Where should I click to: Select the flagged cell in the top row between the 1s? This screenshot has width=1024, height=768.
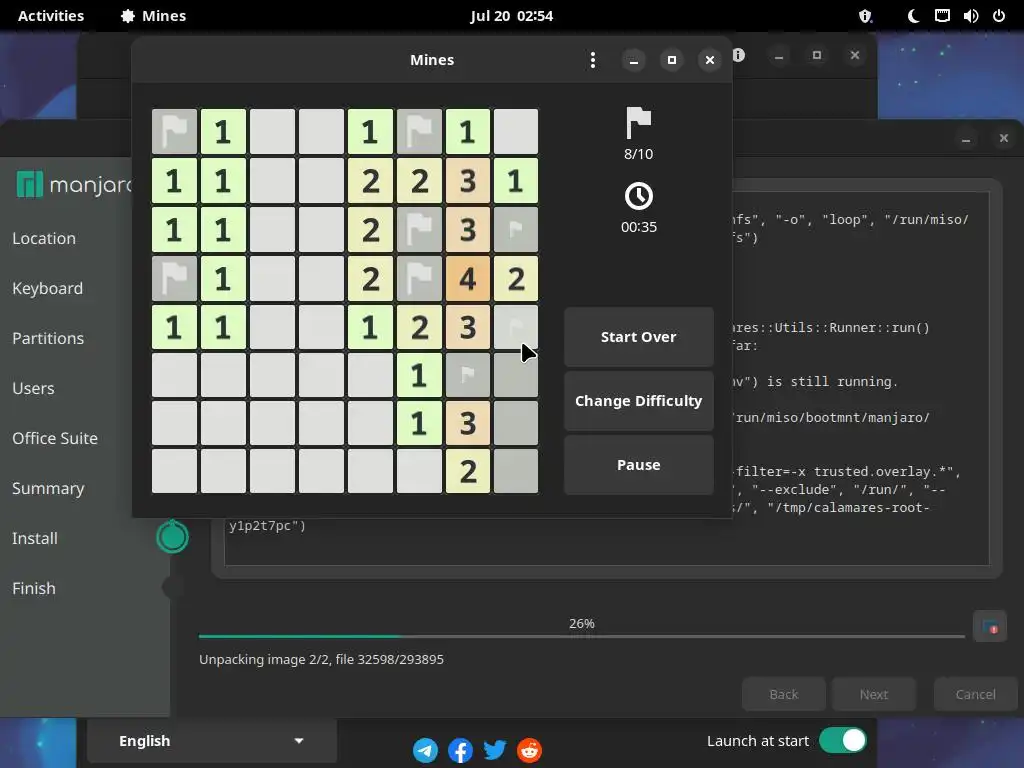[419, 132]
